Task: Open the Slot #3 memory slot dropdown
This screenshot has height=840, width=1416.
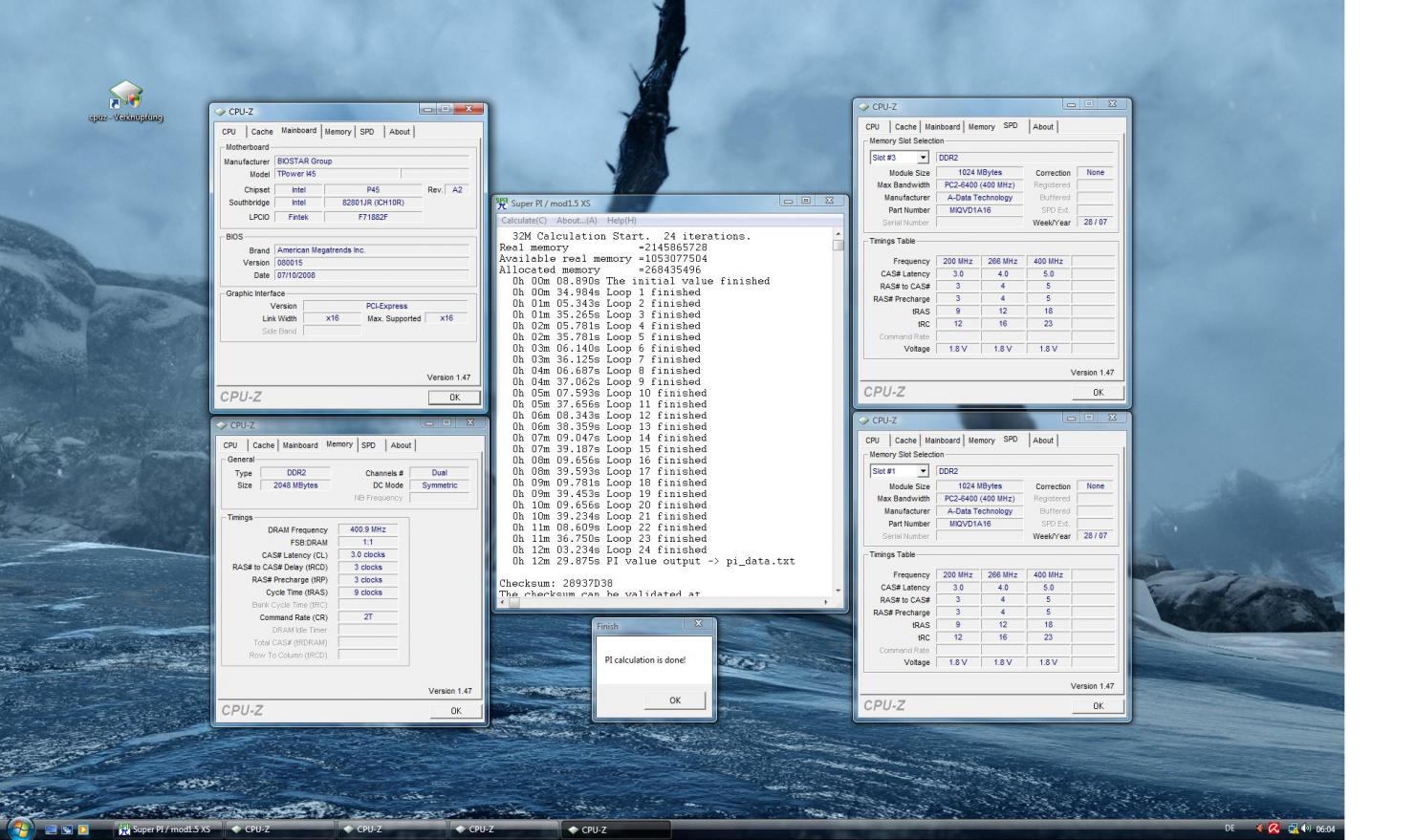Action: [x=923, y=158]
